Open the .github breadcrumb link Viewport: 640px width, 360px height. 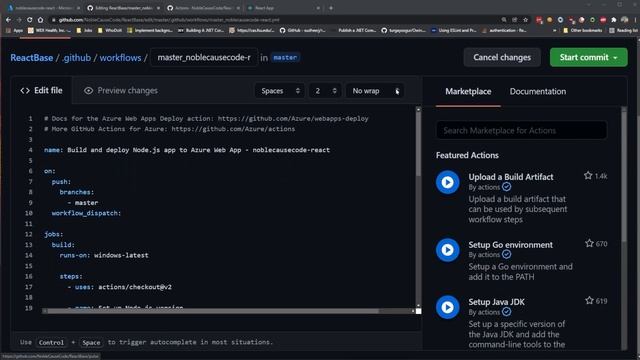coord(77,58)
